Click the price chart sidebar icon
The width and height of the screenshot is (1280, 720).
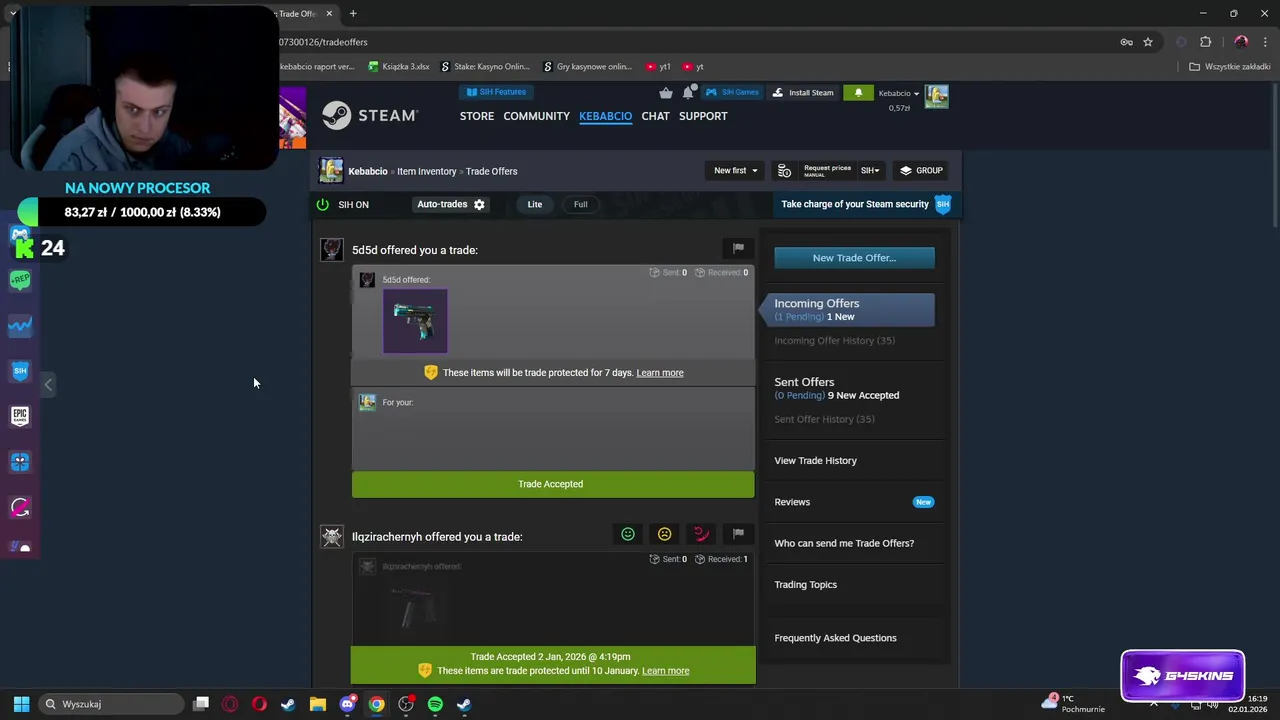[x=20, y=326]
